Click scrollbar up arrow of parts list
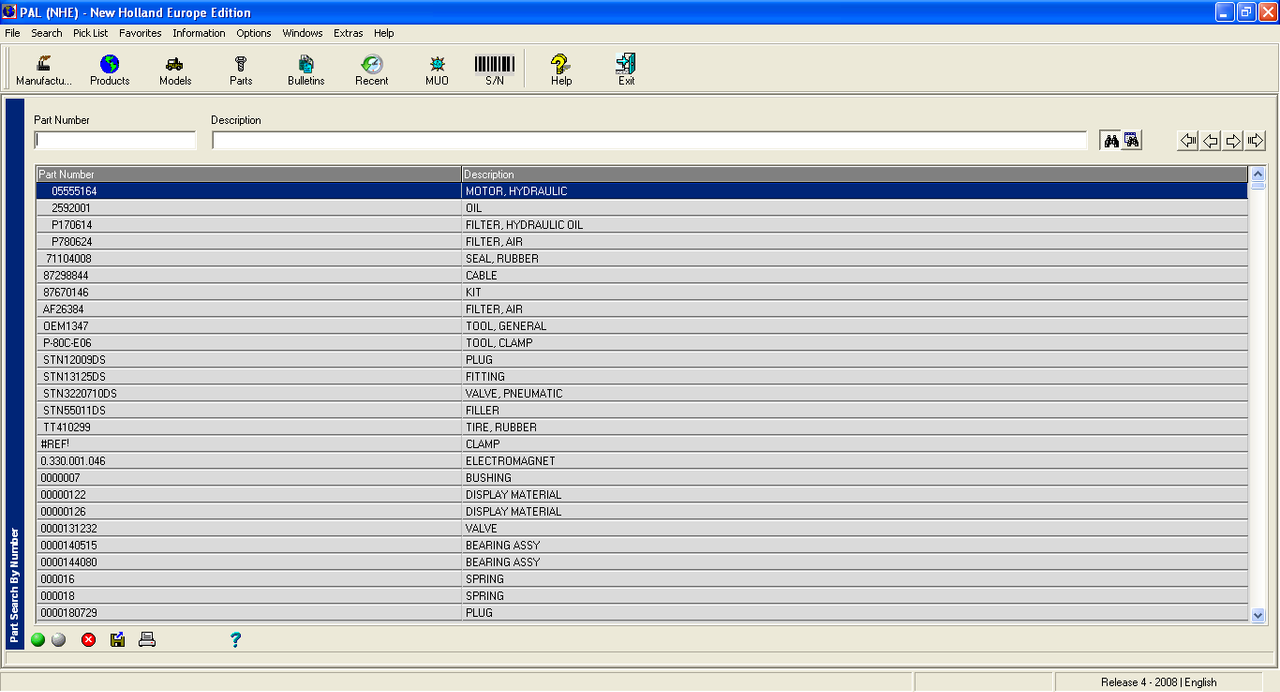Viewport: 1280px width, 692px height. (x=1258, y=174)
